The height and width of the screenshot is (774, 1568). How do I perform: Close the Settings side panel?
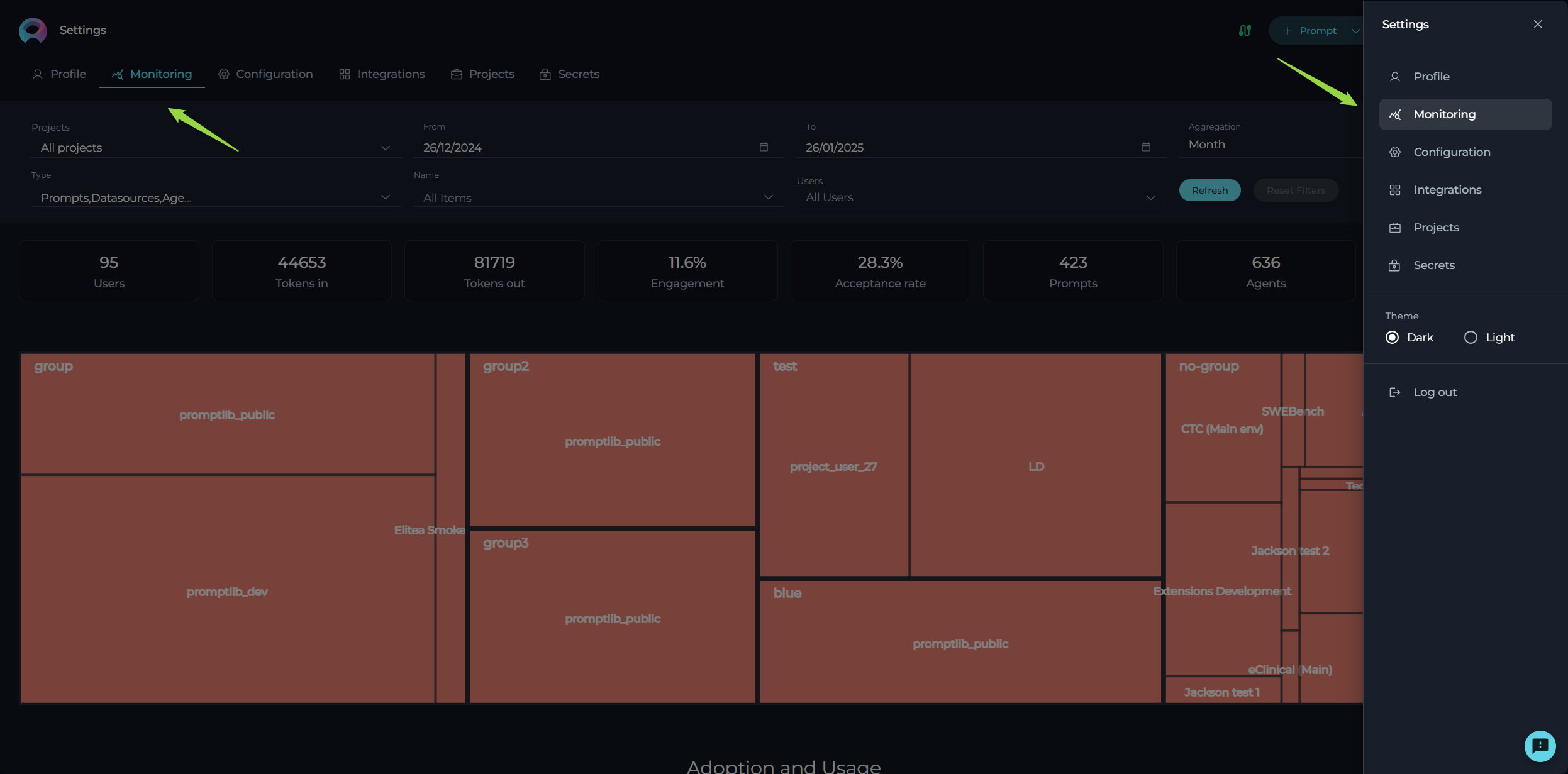point(1538,24)
